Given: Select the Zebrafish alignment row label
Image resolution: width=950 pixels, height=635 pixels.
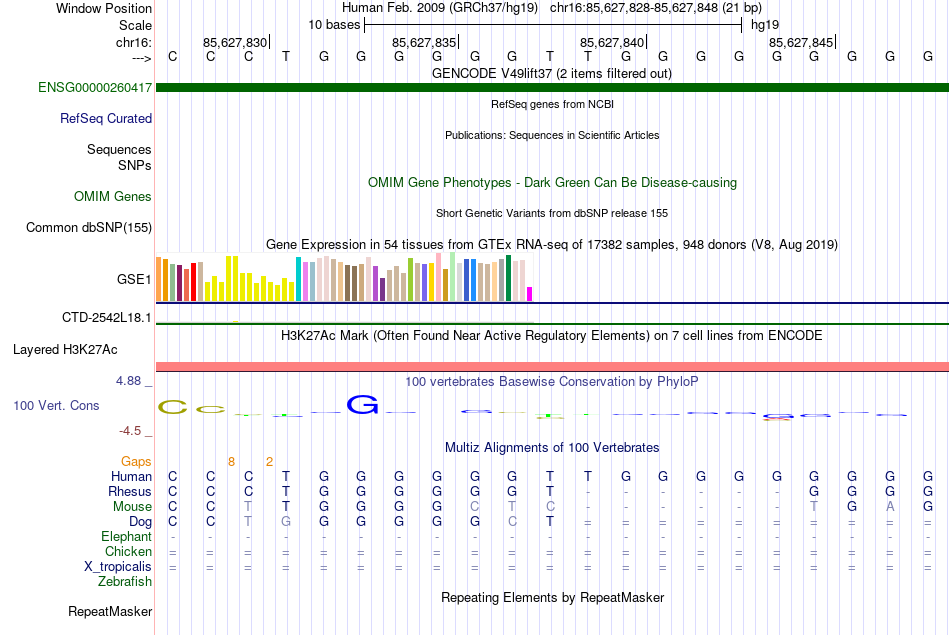Looking at the screenshot, I should (x=125, y=581).
